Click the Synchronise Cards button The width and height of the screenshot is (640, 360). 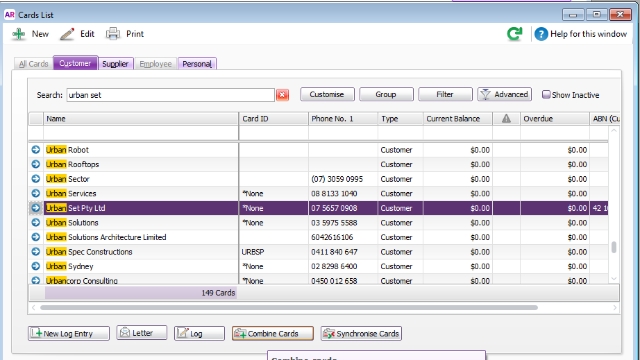point(361,333)
